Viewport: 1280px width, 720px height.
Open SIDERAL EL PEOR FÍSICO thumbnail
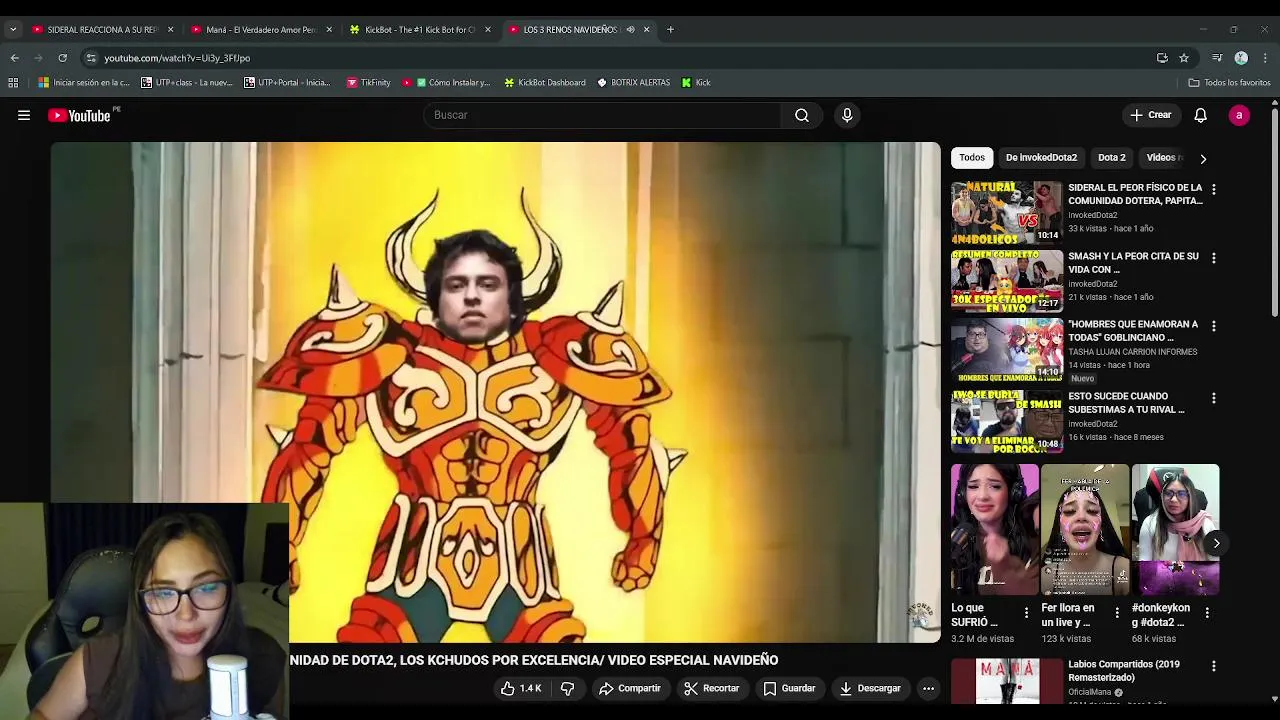[1006, 212]
